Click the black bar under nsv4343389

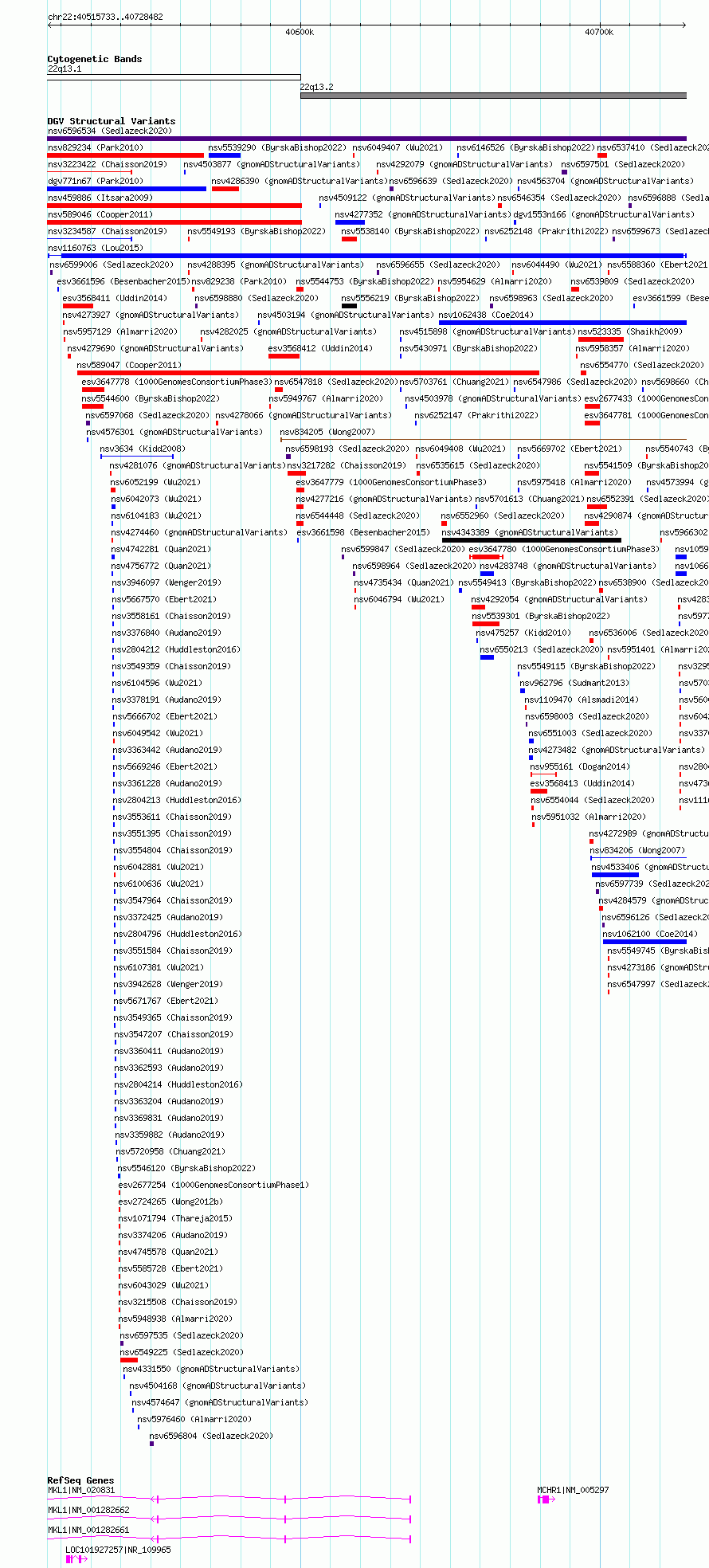(x=531, y=540)
